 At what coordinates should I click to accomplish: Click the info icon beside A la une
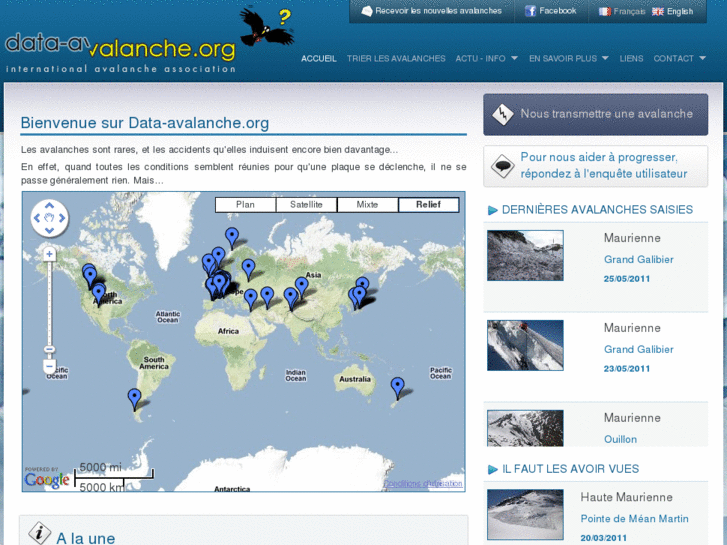coord(40,532)
